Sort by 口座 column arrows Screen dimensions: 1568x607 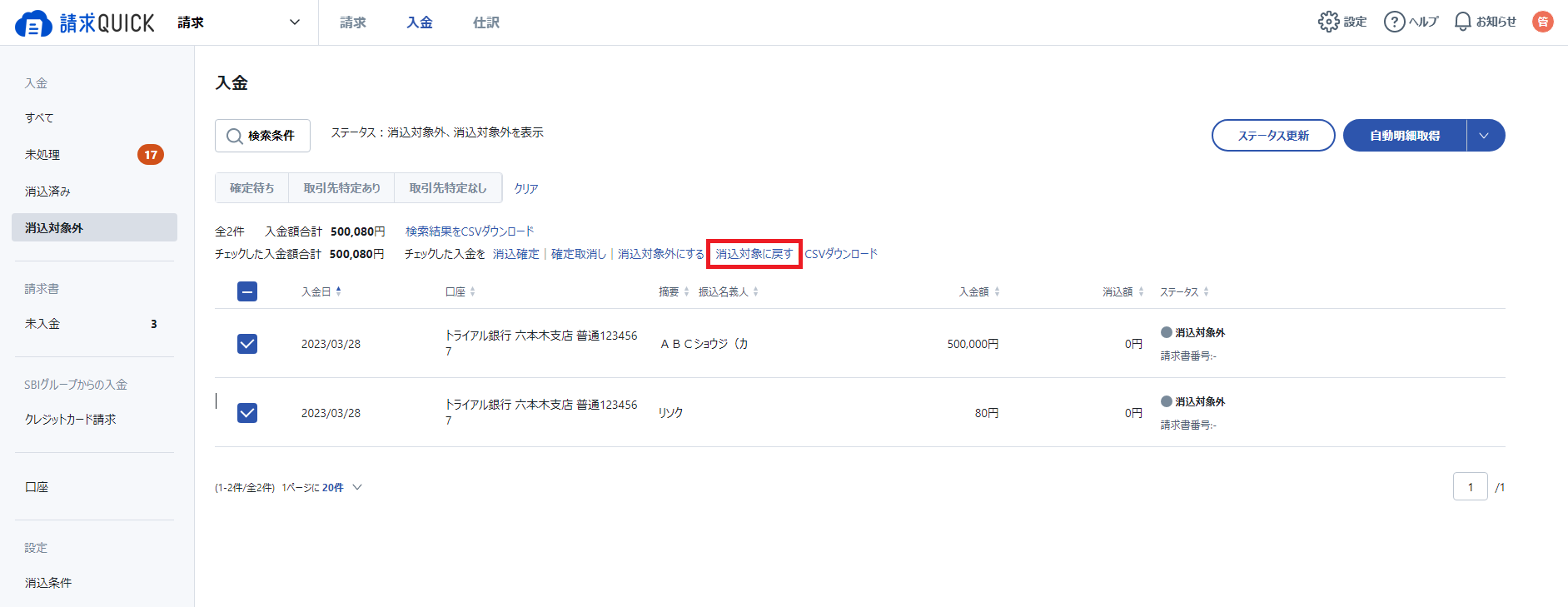[473, 291]
